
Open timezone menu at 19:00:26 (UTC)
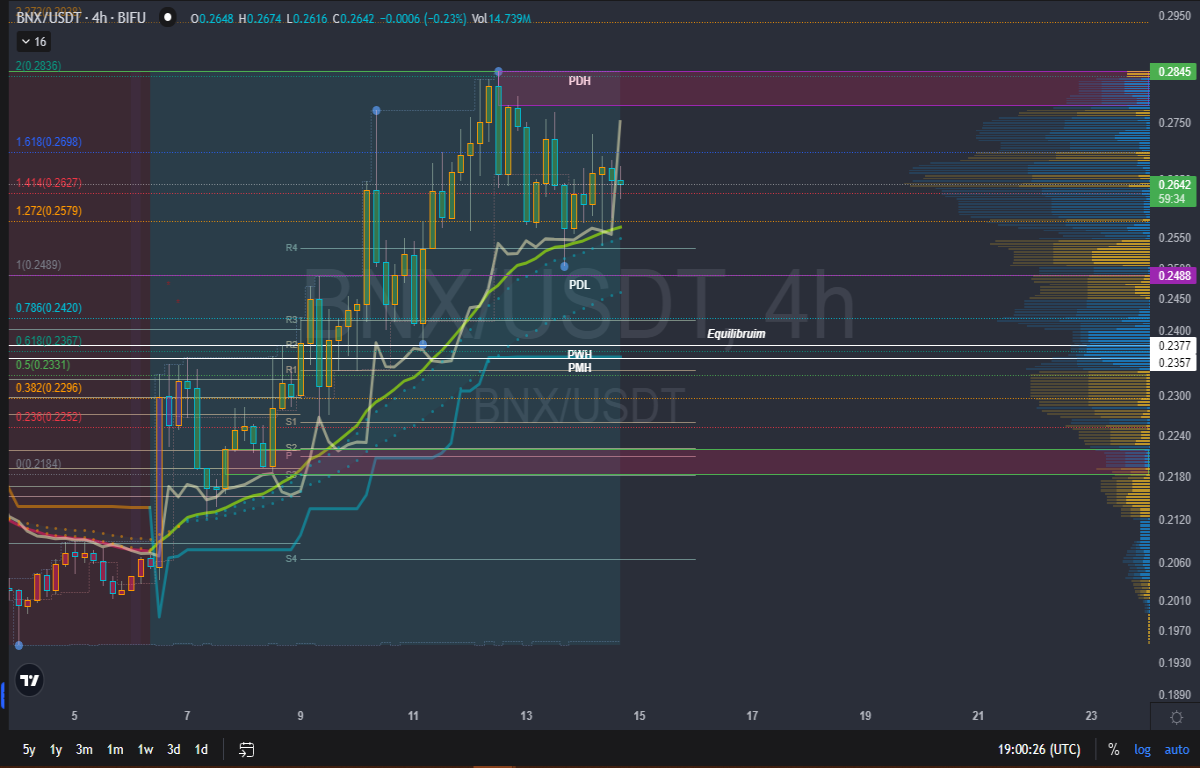click(x=1039, y=749)
